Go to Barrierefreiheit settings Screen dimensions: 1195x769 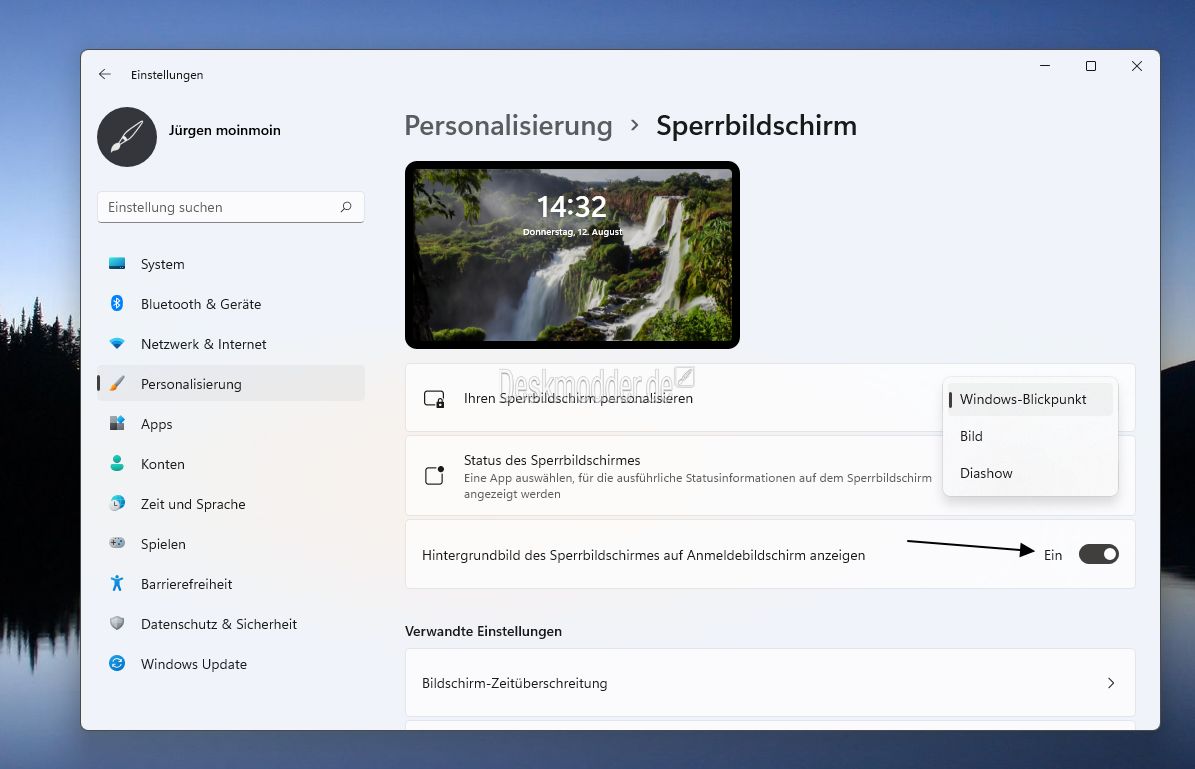[230, 584]
